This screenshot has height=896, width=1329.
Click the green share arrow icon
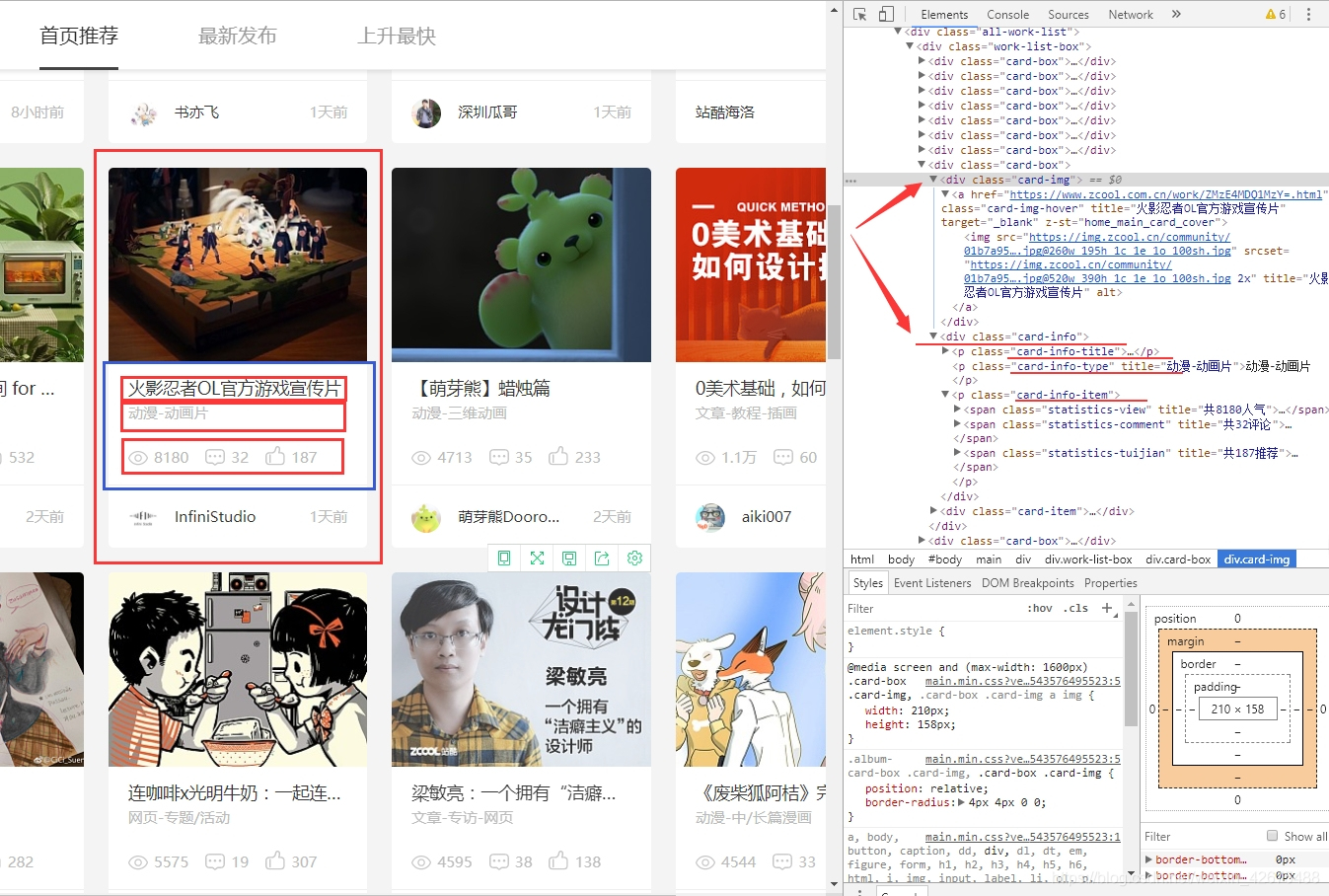(602, 558)
